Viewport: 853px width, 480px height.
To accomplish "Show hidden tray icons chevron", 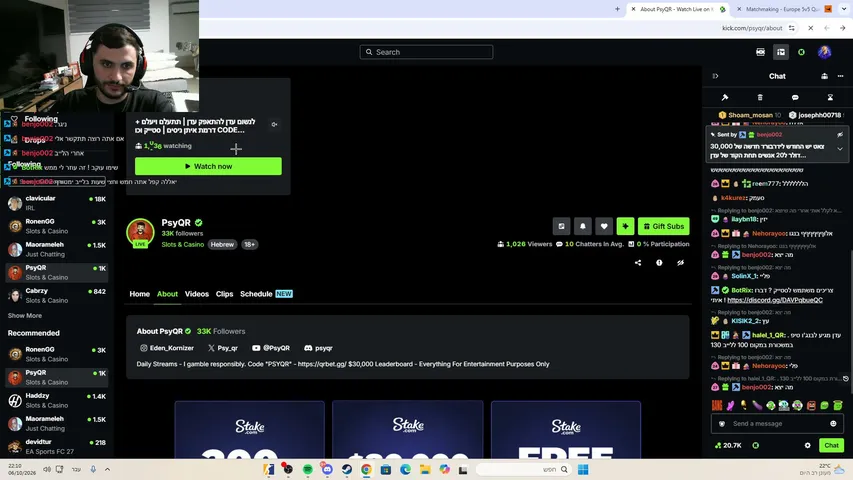I will coord(107,469).
